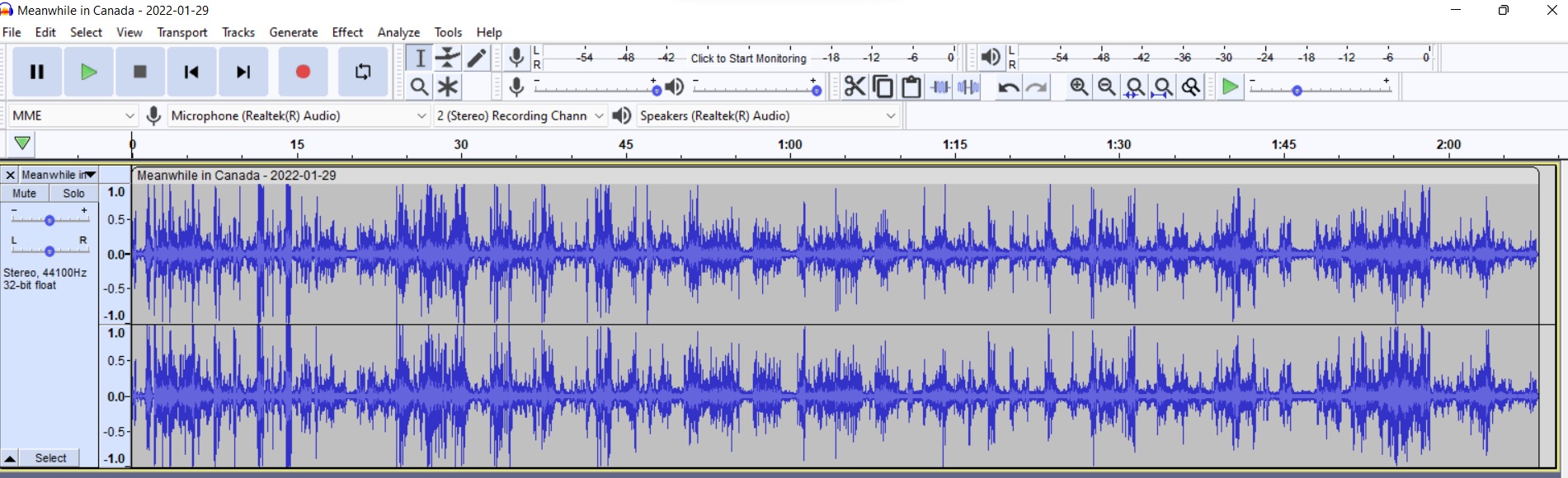This screenshot has width=1568, height=478.
Task: Click the timeline ruler at 1:00
Action: pyautogui.click(x=789, y=145)
